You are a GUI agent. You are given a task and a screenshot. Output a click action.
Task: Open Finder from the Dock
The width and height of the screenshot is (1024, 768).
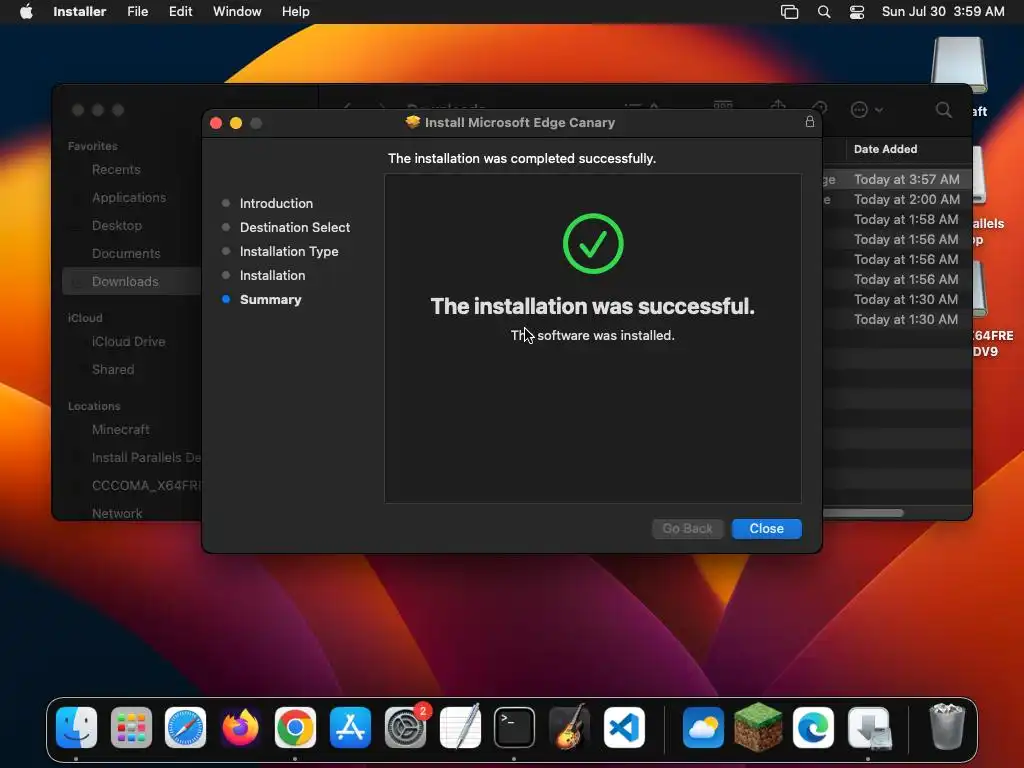point(76,727)
